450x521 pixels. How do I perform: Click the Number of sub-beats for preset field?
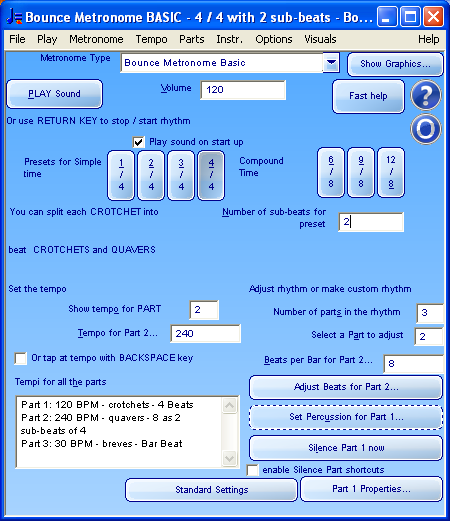pyautogui.click(x=371, y=222)
